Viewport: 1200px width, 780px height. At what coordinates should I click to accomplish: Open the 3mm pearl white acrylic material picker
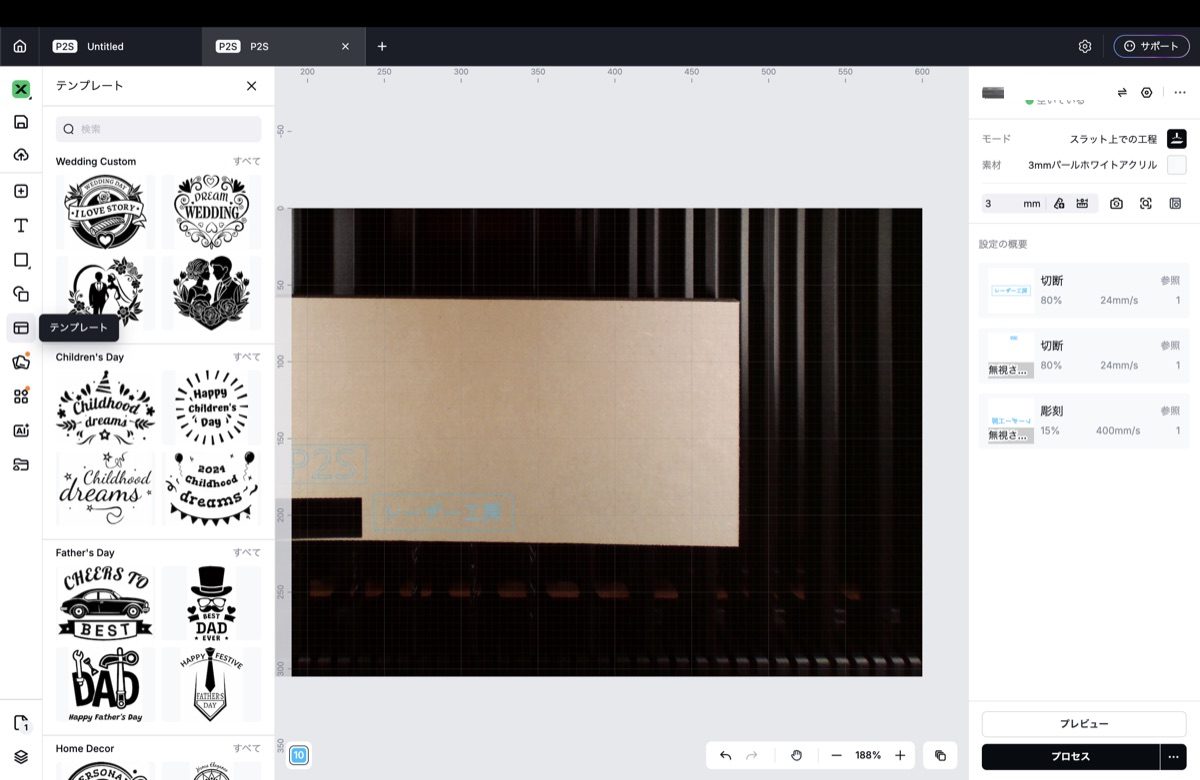(1177, 165)
